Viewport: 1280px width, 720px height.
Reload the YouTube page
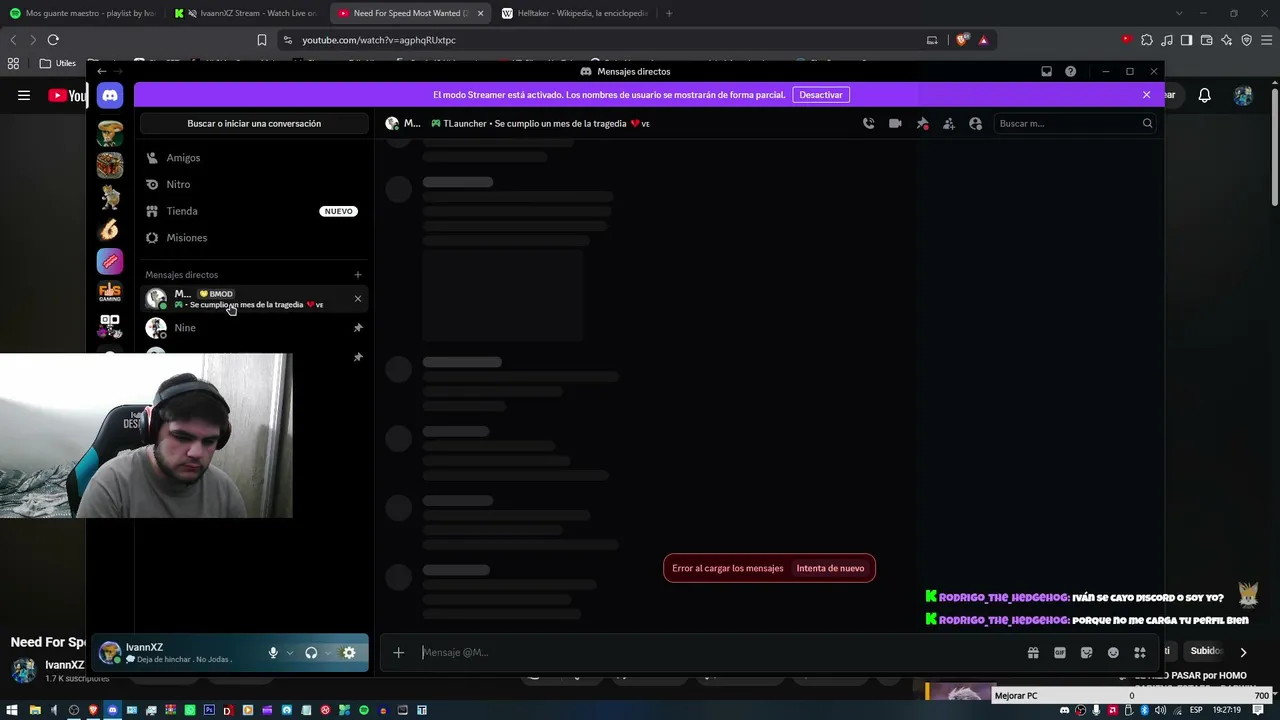(53, 40)
